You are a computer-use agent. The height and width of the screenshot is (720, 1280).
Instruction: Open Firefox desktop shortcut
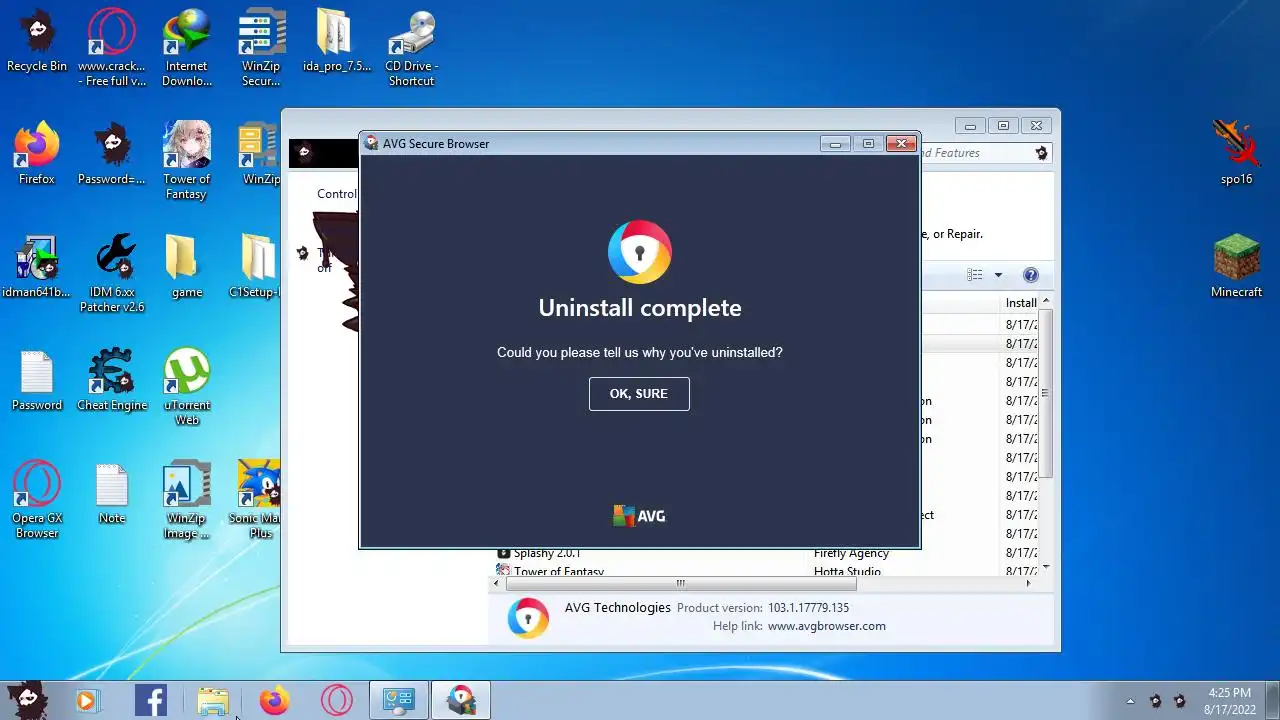(x=37, y=155)
